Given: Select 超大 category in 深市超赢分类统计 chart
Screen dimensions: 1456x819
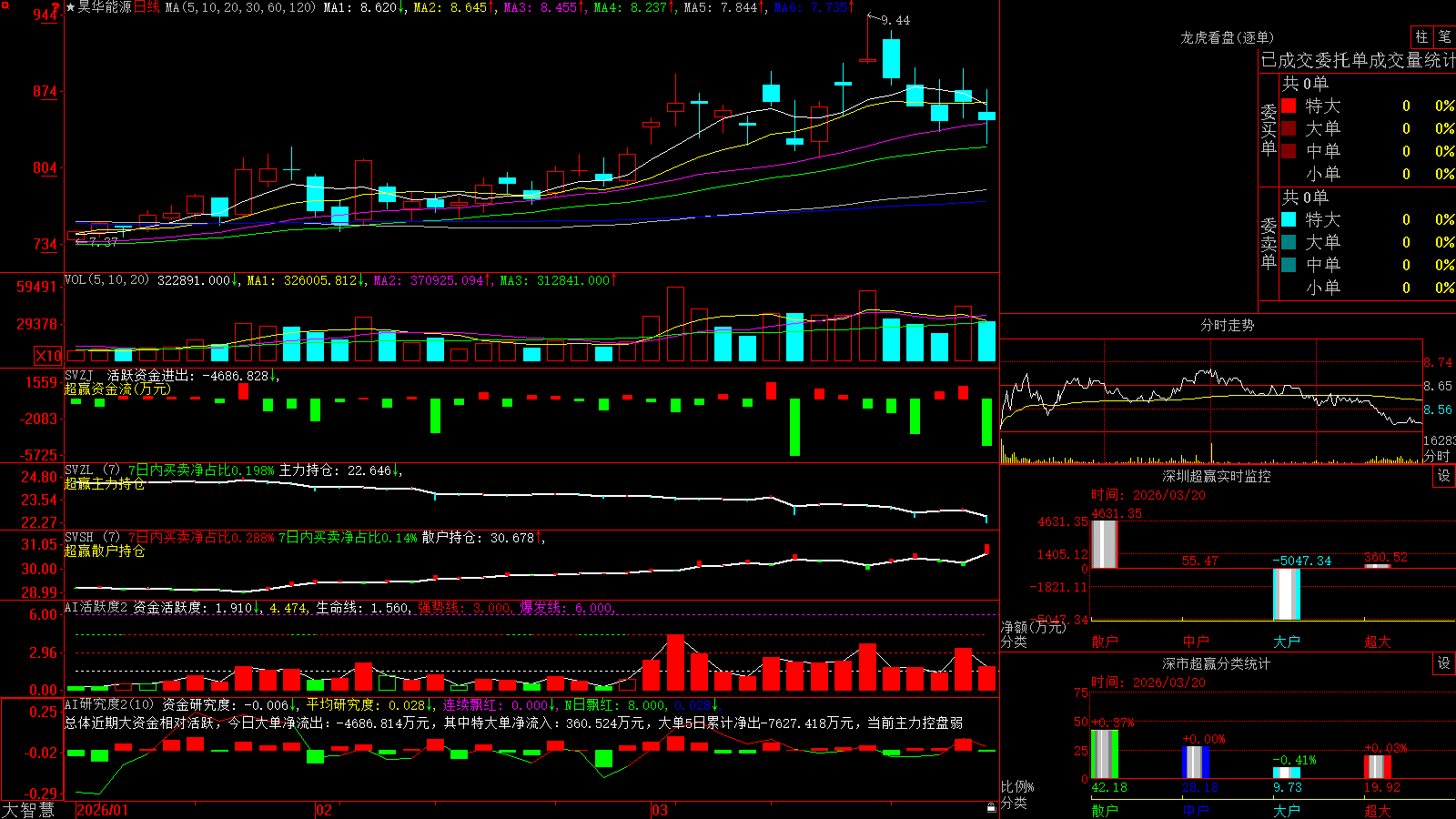Looking at the screenshot, I should 1378,810.
